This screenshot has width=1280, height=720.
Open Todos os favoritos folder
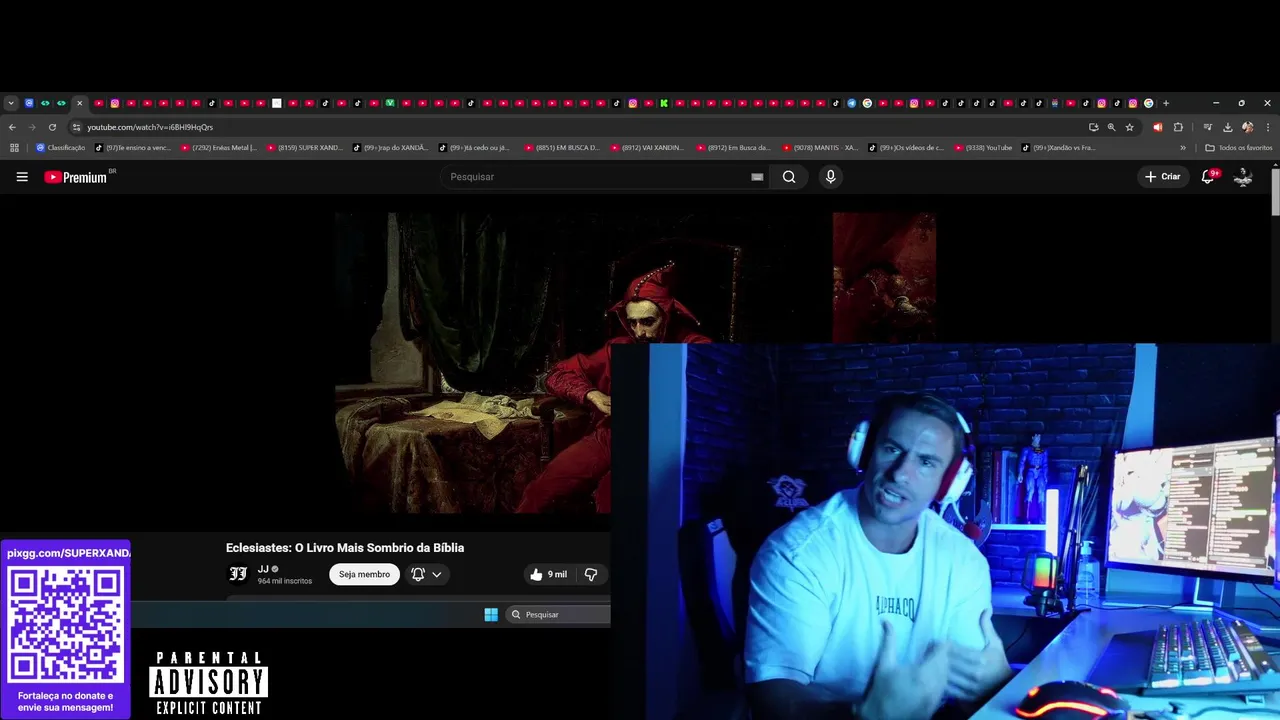[x=1239, y=148]
